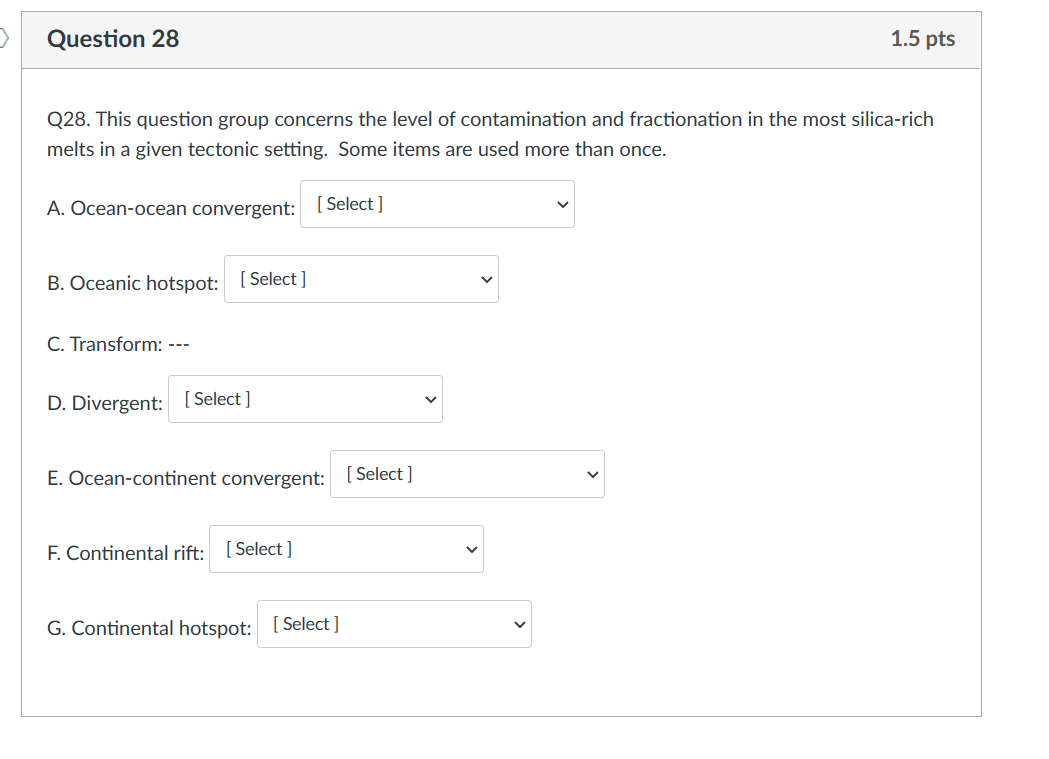Click the E. Ocean-continent convergent label
This screenshot has width=1049, height=759.
click(186, 478)
